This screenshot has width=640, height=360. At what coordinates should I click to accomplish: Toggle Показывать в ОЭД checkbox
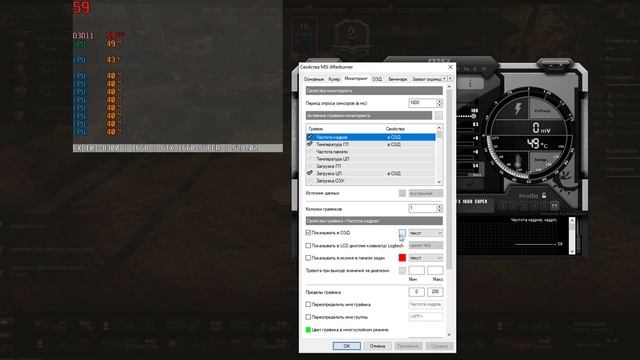(x=308, y=233)
